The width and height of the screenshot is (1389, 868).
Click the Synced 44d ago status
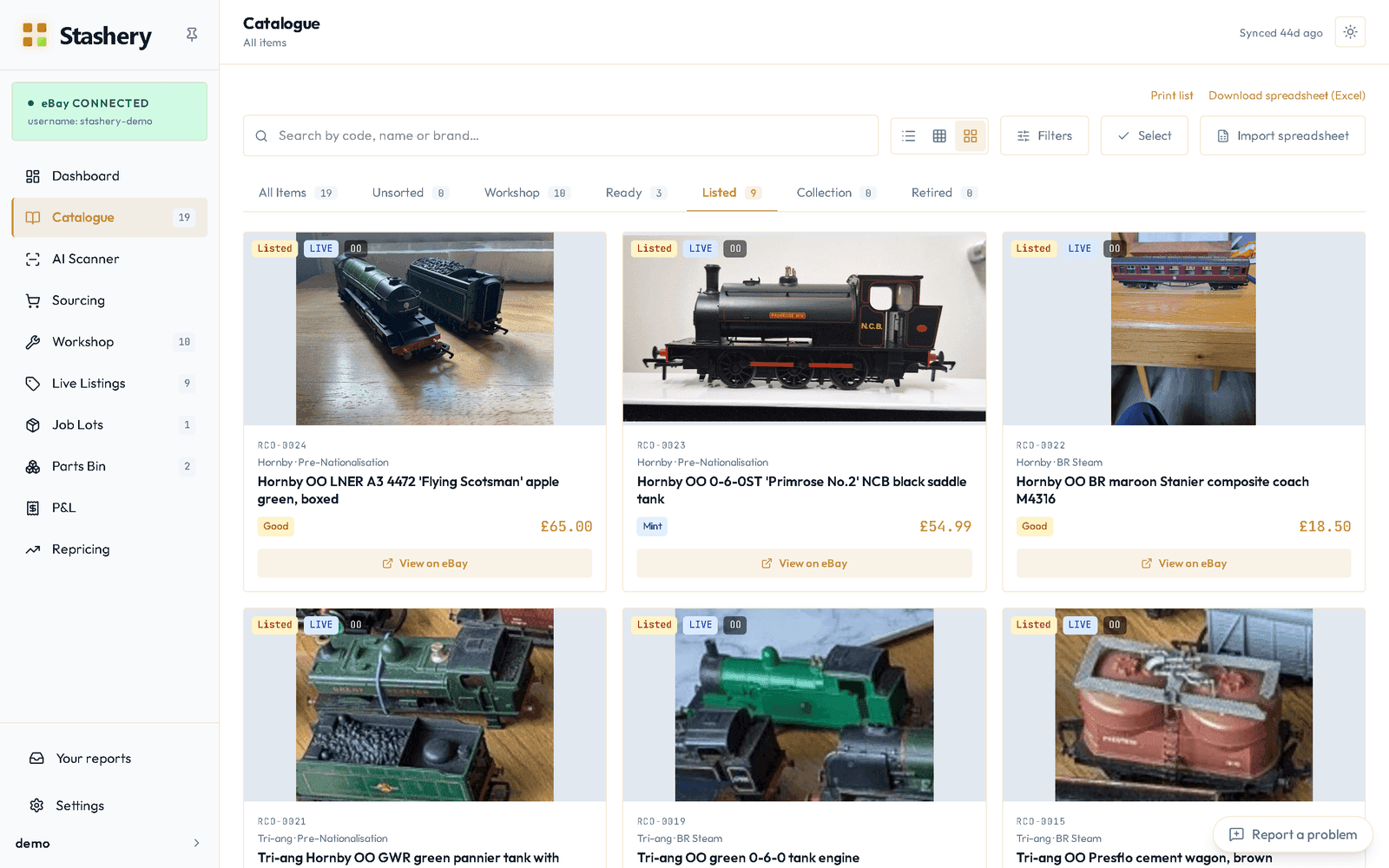coord(1280,33)
